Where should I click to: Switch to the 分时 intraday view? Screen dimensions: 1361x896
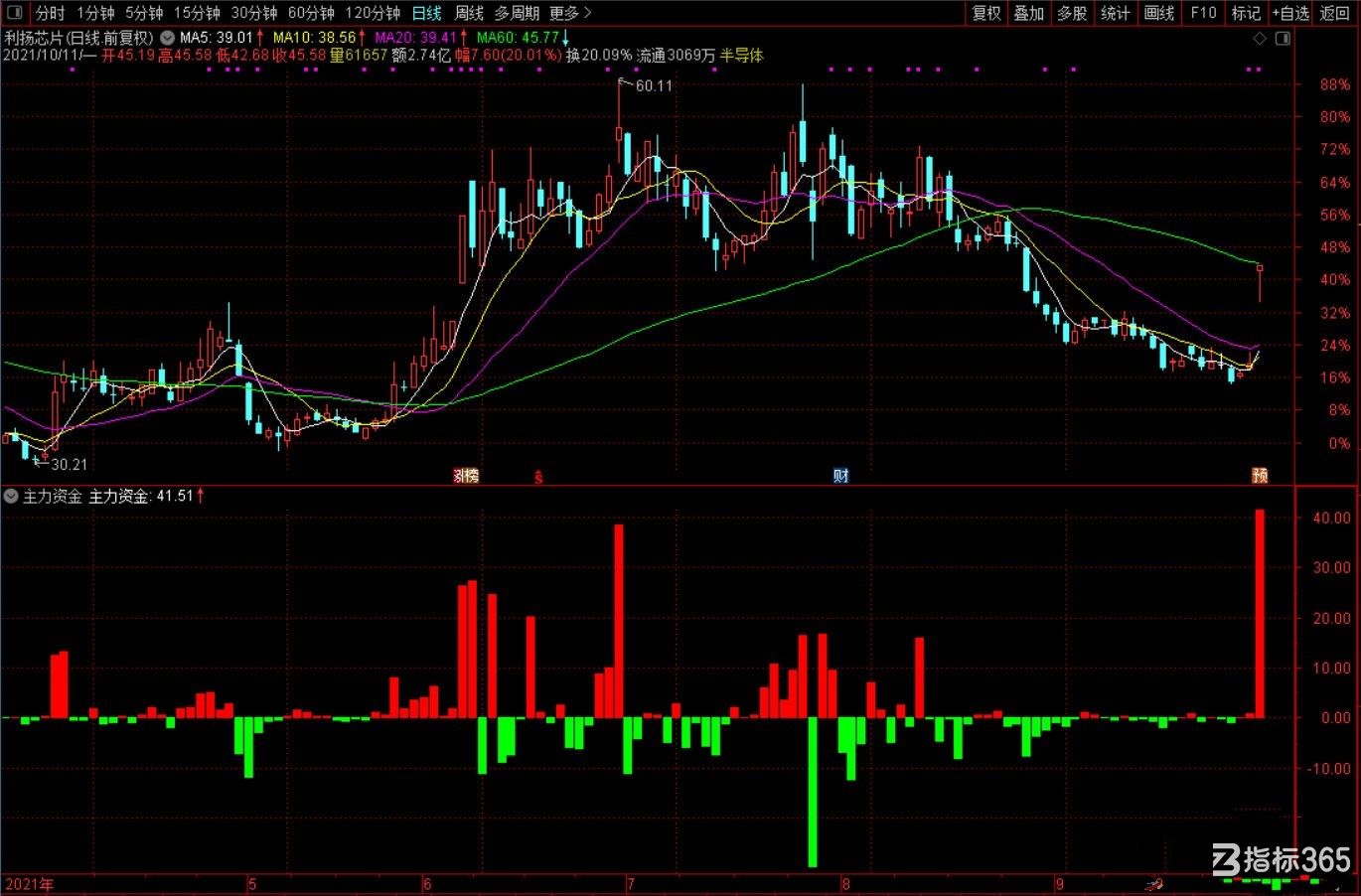coord(50,13)
